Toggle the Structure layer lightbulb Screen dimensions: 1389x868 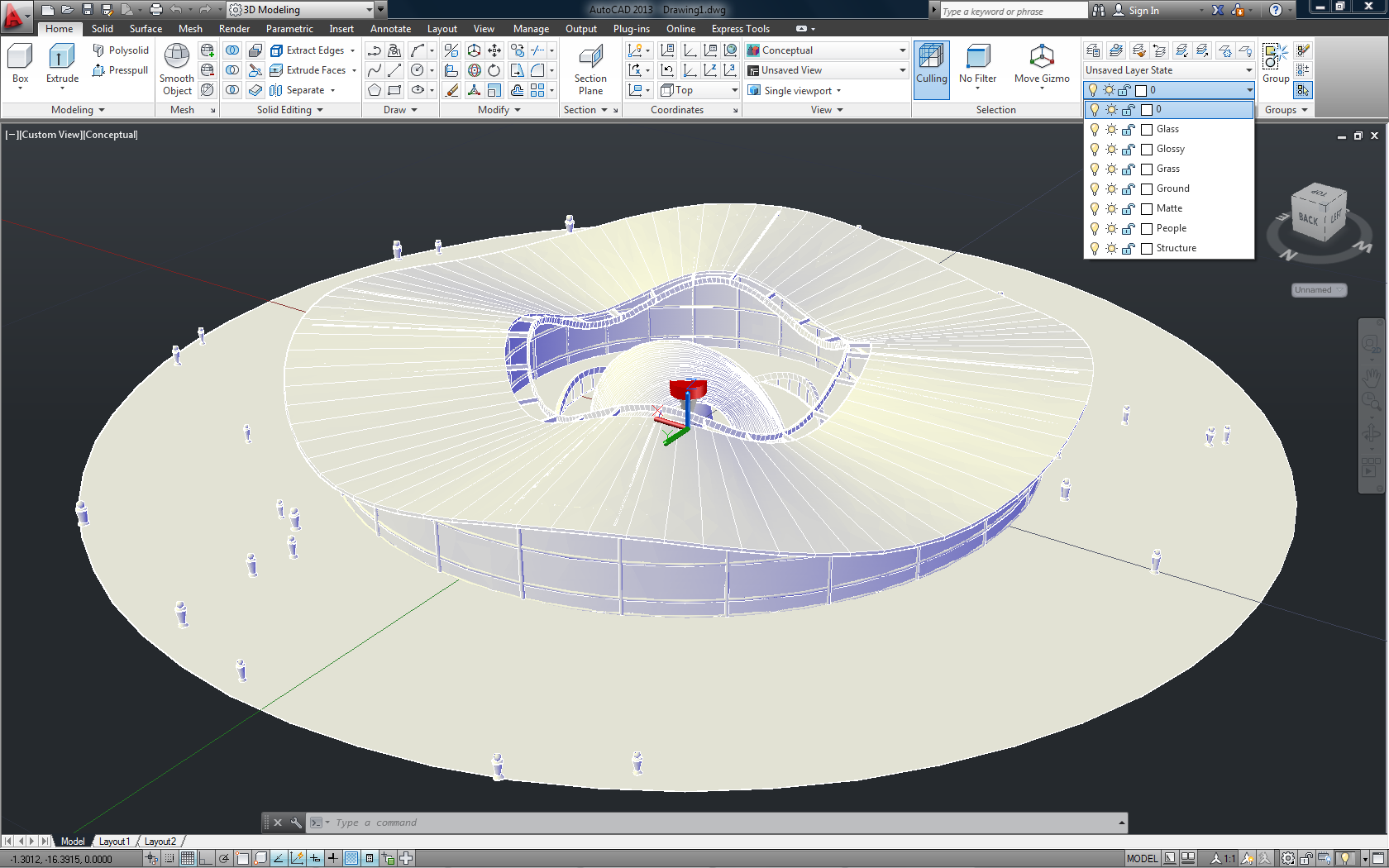tap(1095, 248)
